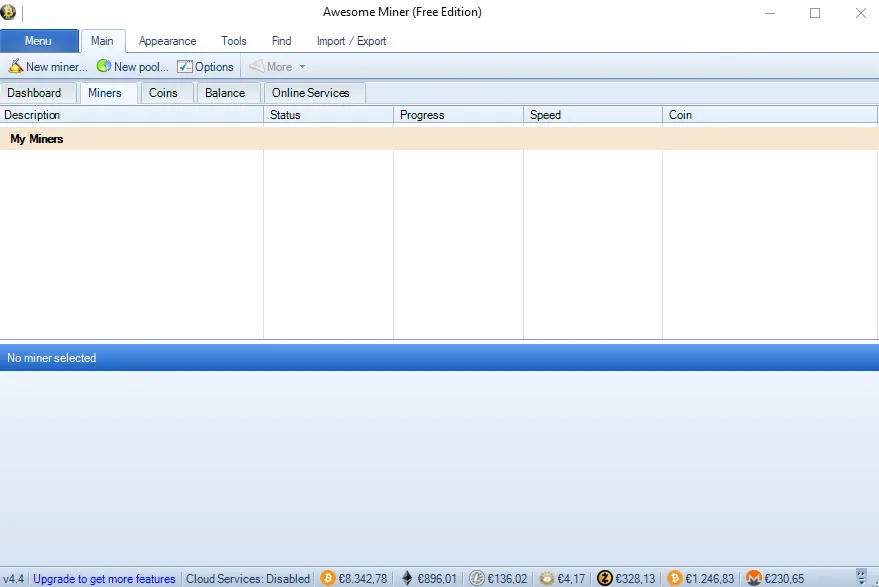
Task: Close the Awesome Miner window
Action: pos(861,12)
